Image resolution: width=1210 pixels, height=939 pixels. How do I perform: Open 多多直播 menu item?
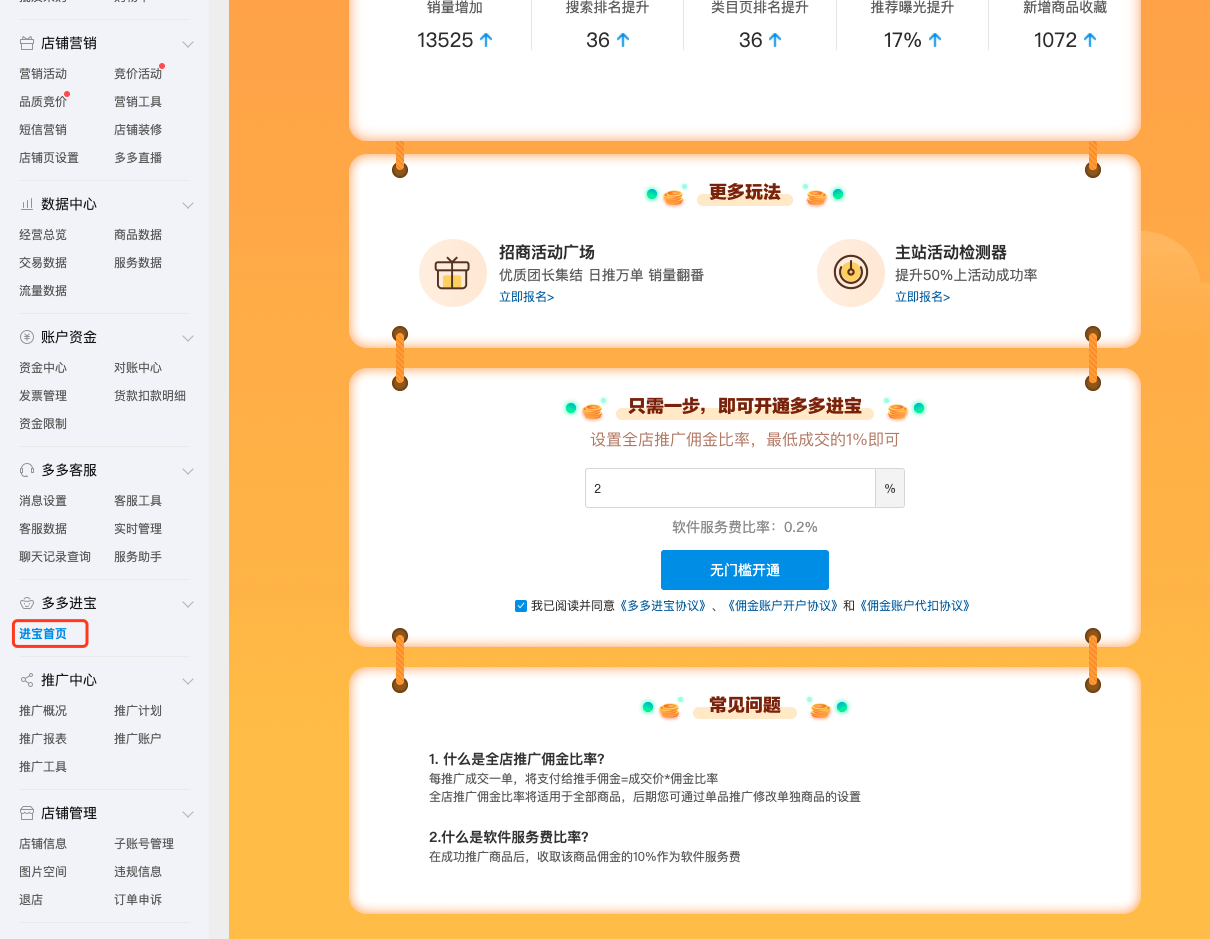[138, 158]
